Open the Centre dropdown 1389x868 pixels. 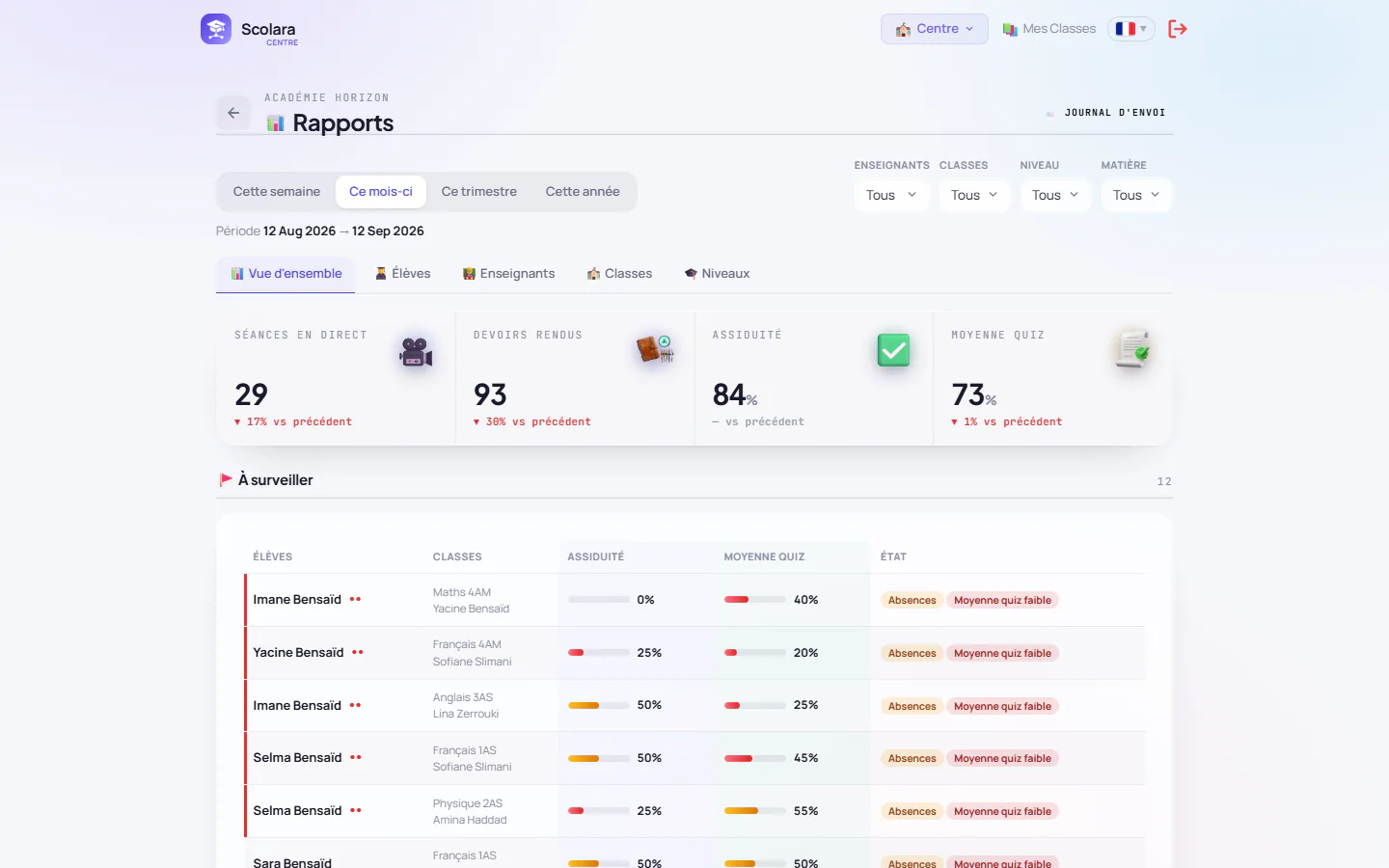pyautogui.click(x=935, y=29)
